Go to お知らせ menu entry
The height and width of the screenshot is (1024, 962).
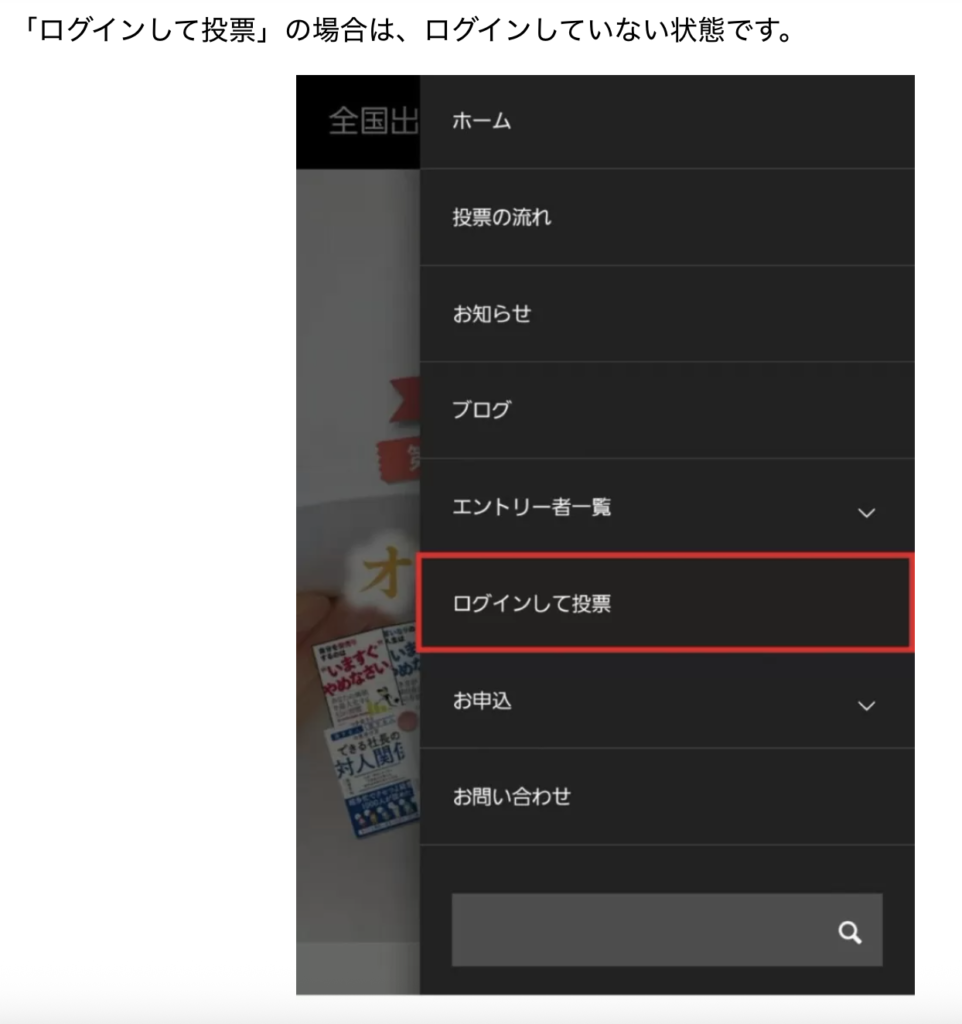click(667, 314)
